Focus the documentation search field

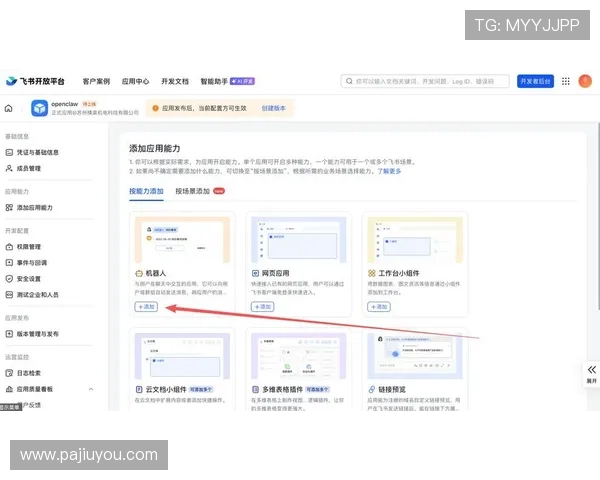coord(425,81)
